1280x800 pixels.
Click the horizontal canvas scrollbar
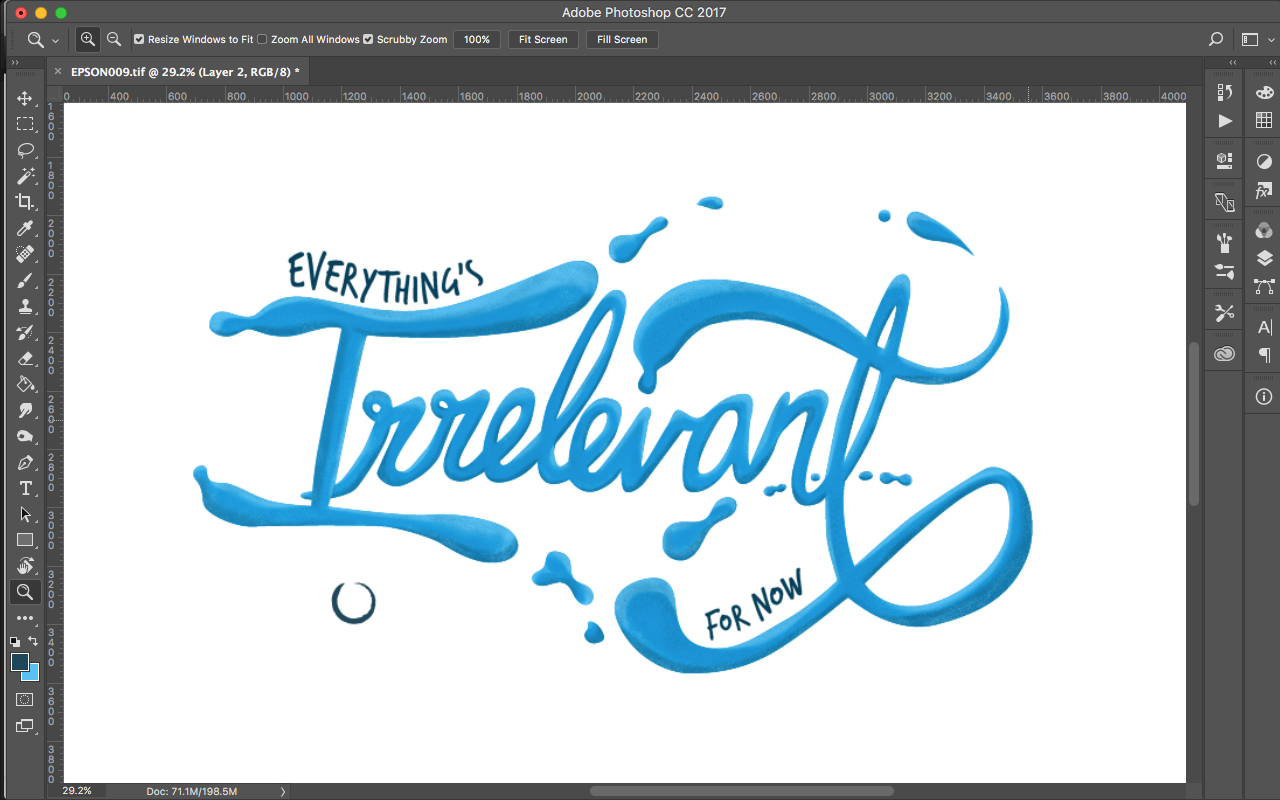click(x=740, y=791)
